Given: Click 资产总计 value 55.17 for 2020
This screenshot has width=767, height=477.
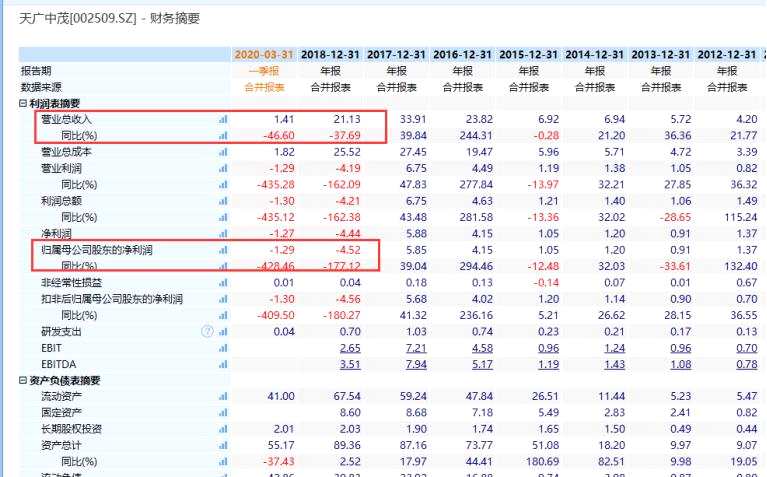Looking at the screenshot, I should (x=281, y=445).
